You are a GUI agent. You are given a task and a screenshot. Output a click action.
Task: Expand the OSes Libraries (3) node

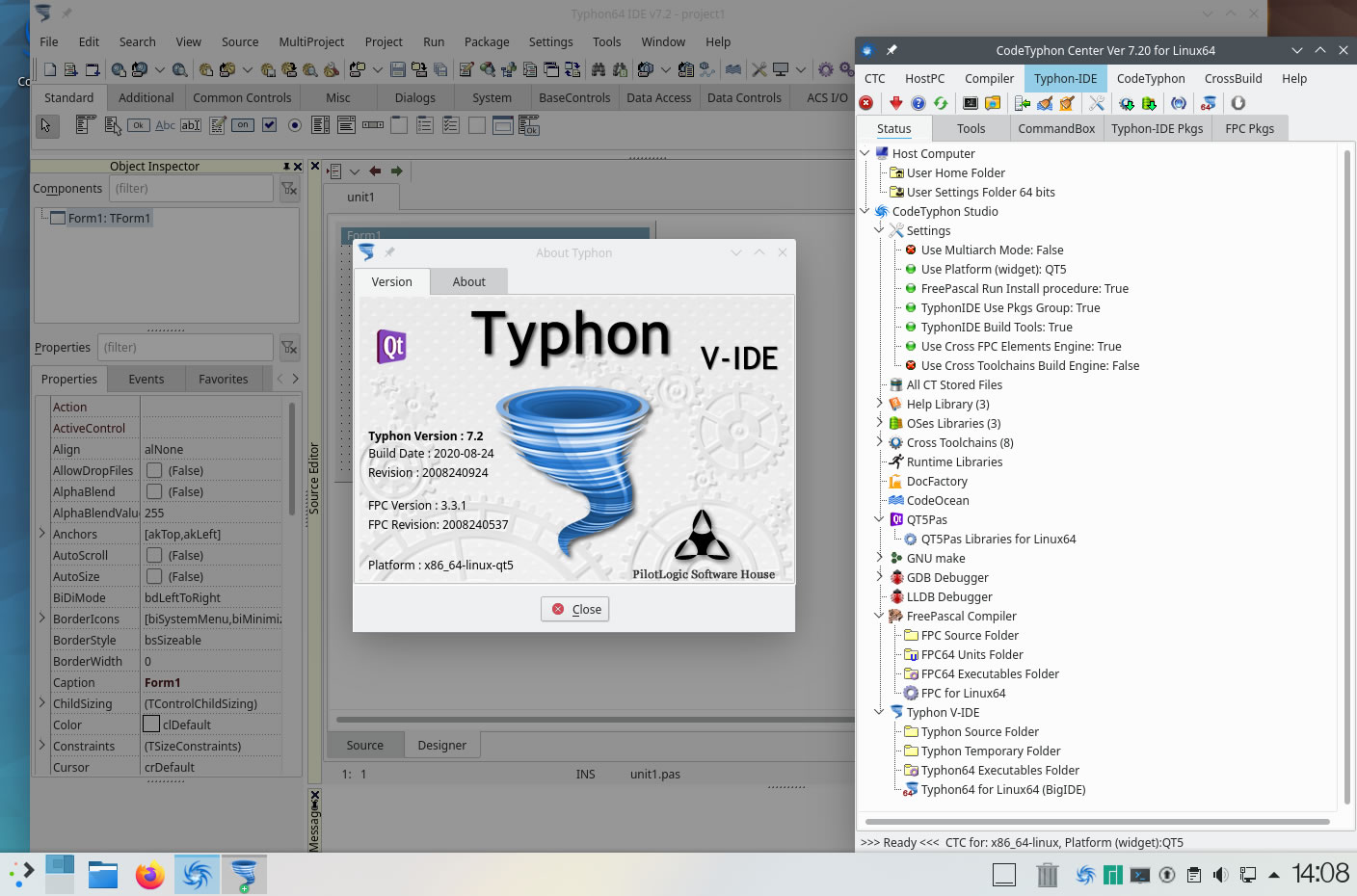tap(879, 422)
